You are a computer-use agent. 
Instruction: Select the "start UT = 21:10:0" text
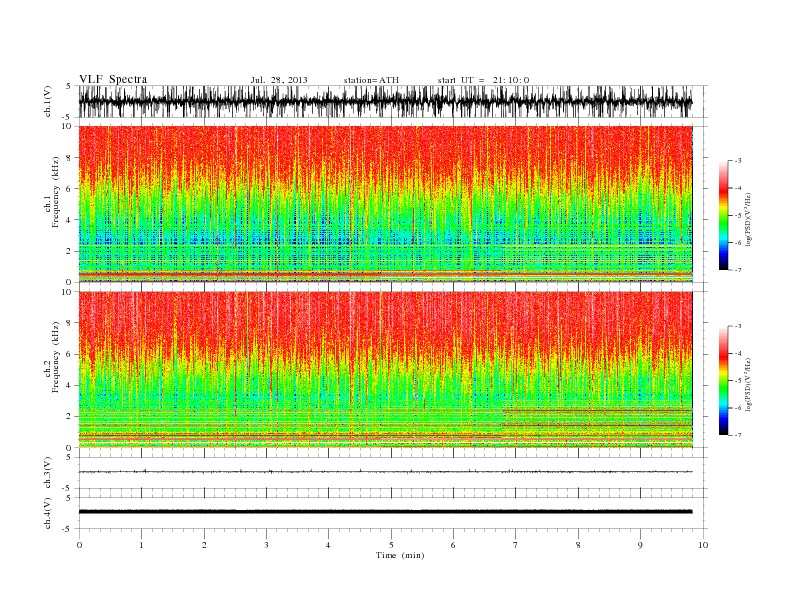[x=483, y=80]
